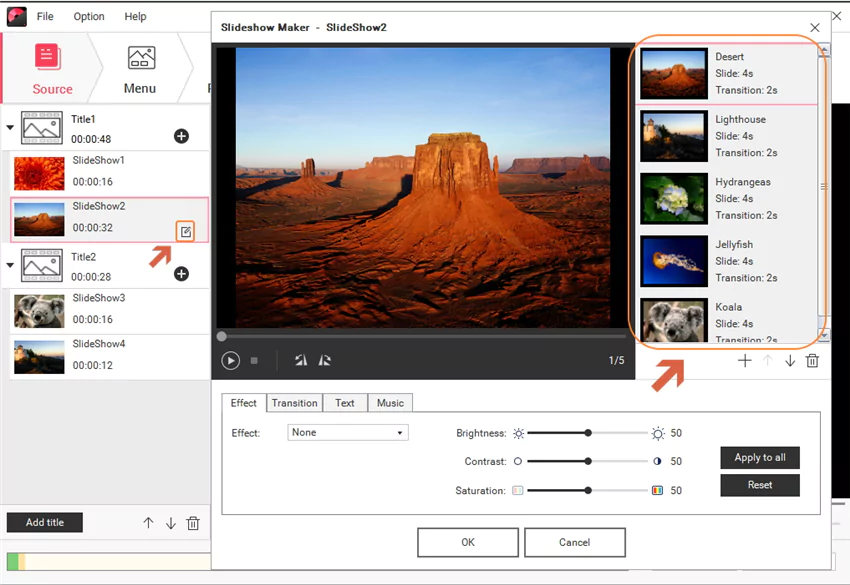Move the selected slide down with arrow icon
Image resolution: width=850 pixels, height=585 pixels.
(789, 360)
